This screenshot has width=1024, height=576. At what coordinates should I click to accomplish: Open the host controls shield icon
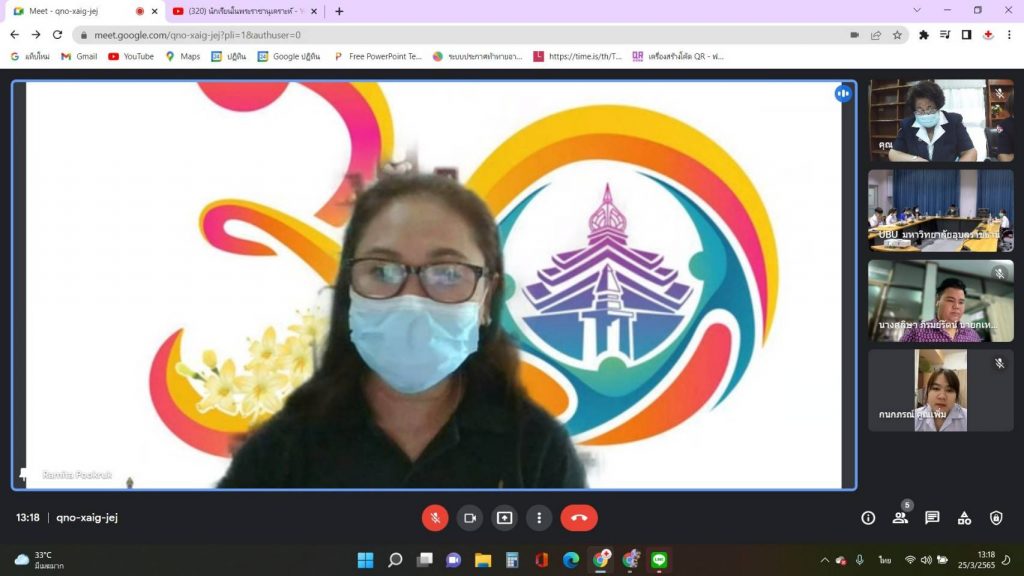[x=996, y=518]
